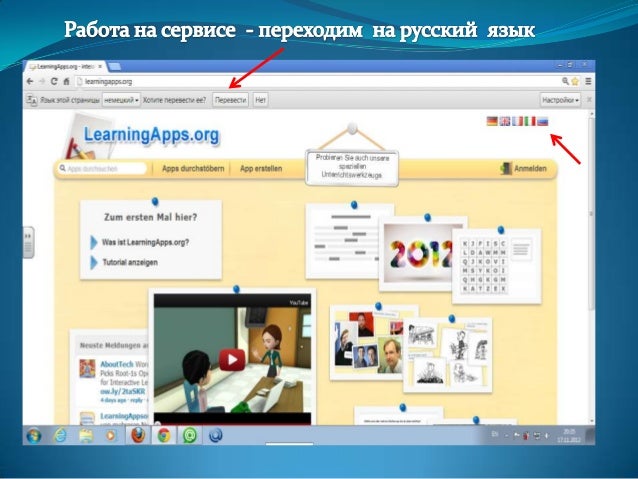This screenshot has height=479, width=638.
Task: Click the "Apps durchsuchen" search field
Action: point(102,168)
